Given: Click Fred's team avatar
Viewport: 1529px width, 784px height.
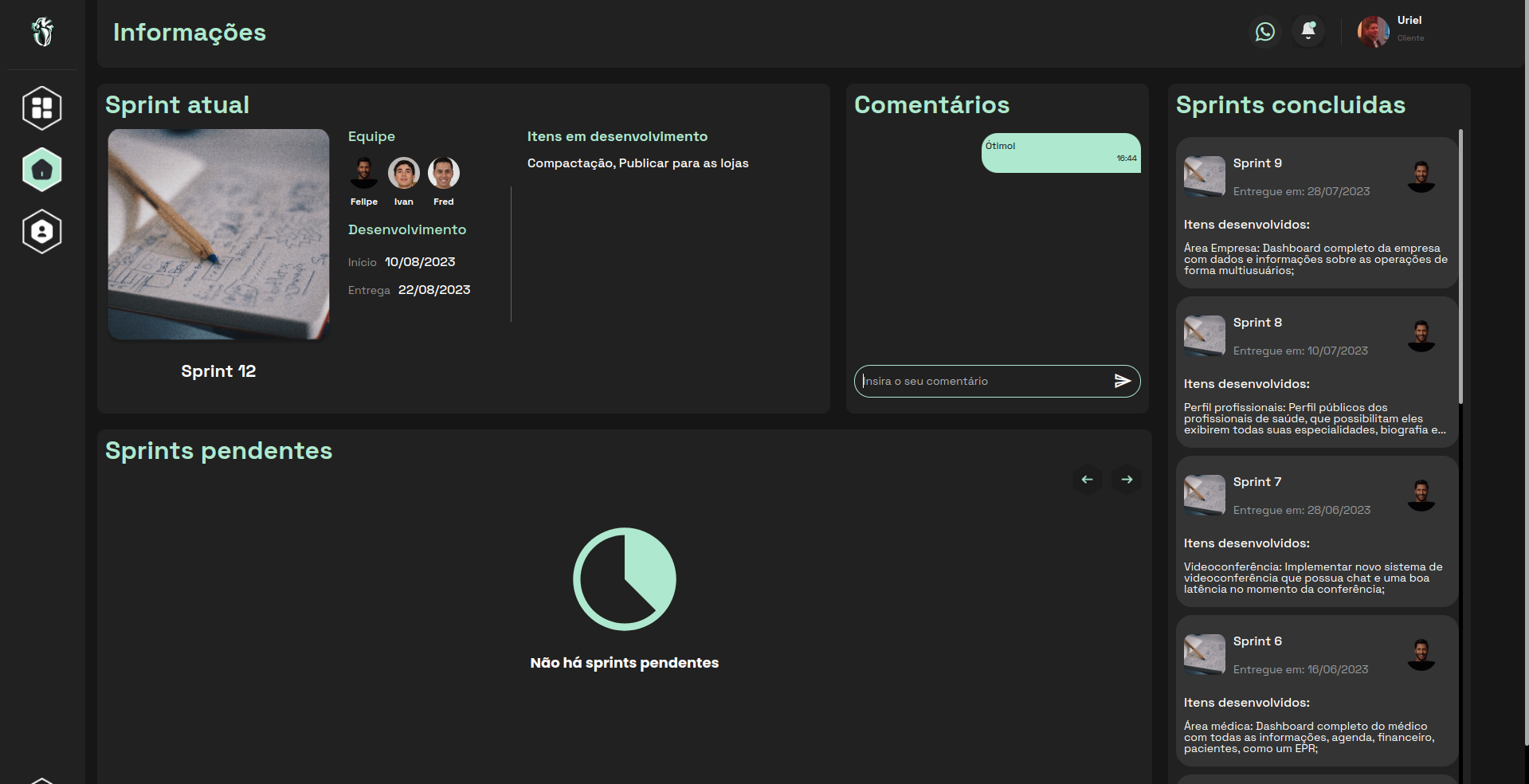Looking at the screenshot, I should click(444, 172).
